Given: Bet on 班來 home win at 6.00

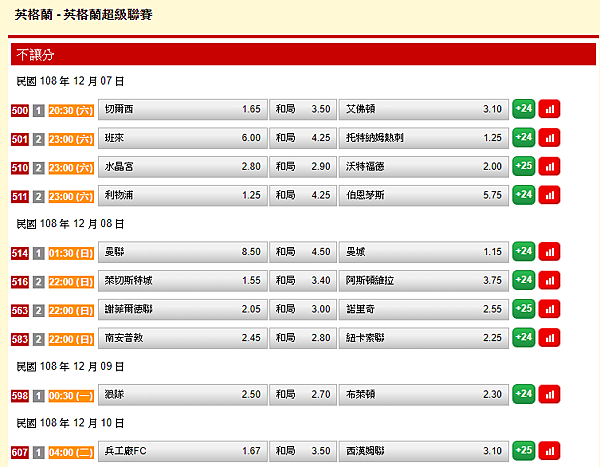Looking at the screenshot, I should pos(183,138).
